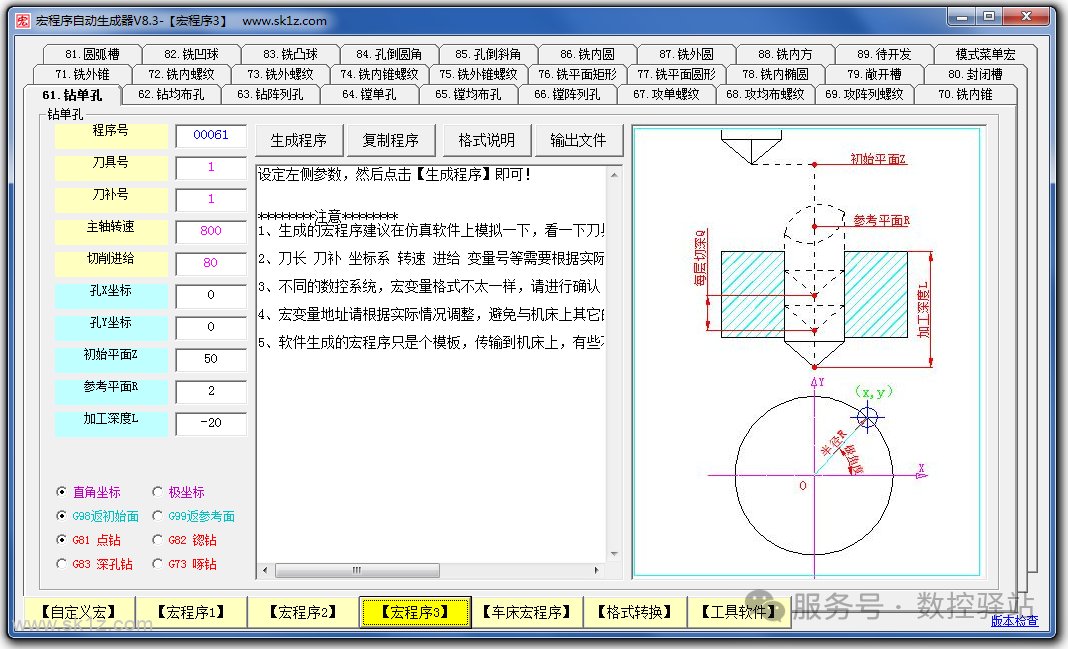The image size is (1068, 649).
Task: Switch to tab 71. 铣外锥
Action: pos(82,74)
